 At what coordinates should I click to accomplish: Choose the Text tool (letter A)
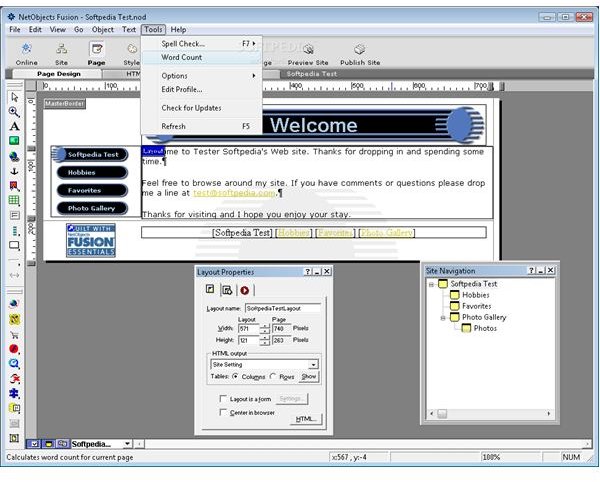[x=14, y=126]
